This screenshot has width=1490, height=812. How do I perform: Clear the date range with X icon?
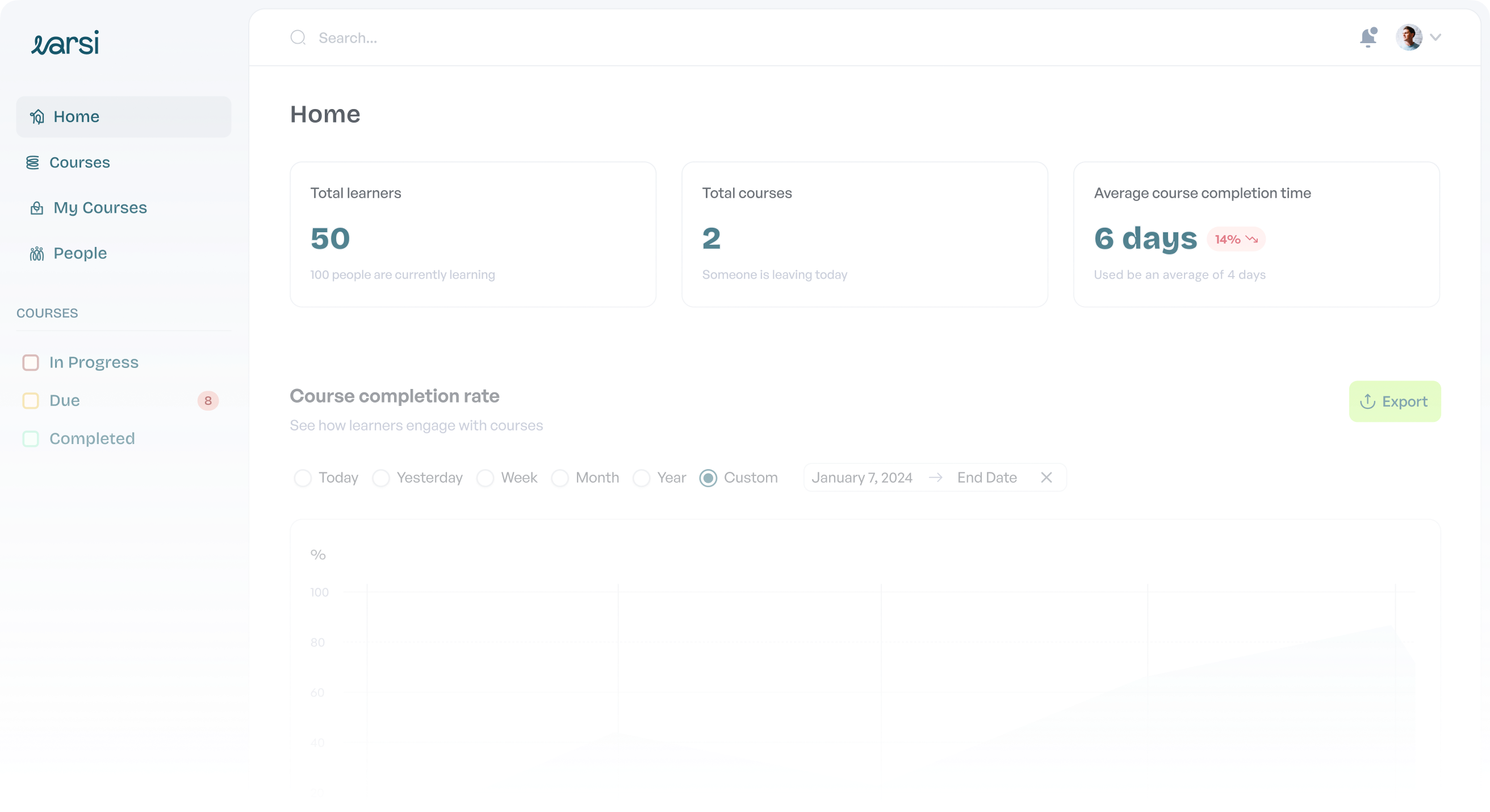1046,478
